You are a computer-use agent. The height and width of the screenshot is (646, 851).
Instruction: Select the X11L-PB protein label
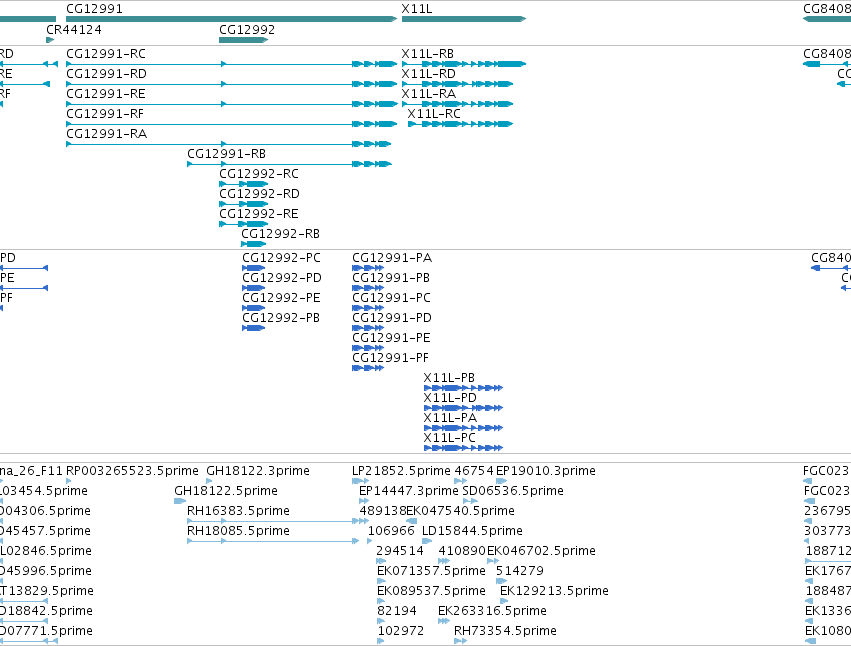[449, 378]
